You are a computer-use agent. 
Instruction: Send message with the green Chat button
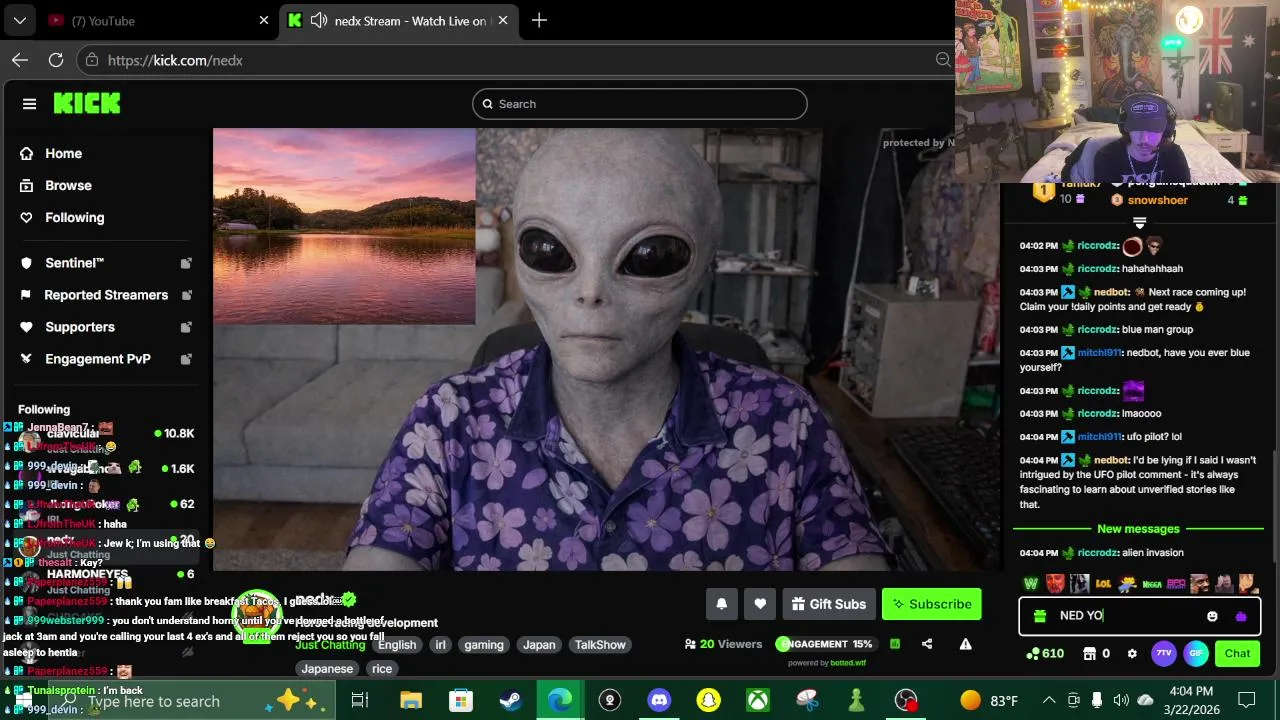(1237, 654)
